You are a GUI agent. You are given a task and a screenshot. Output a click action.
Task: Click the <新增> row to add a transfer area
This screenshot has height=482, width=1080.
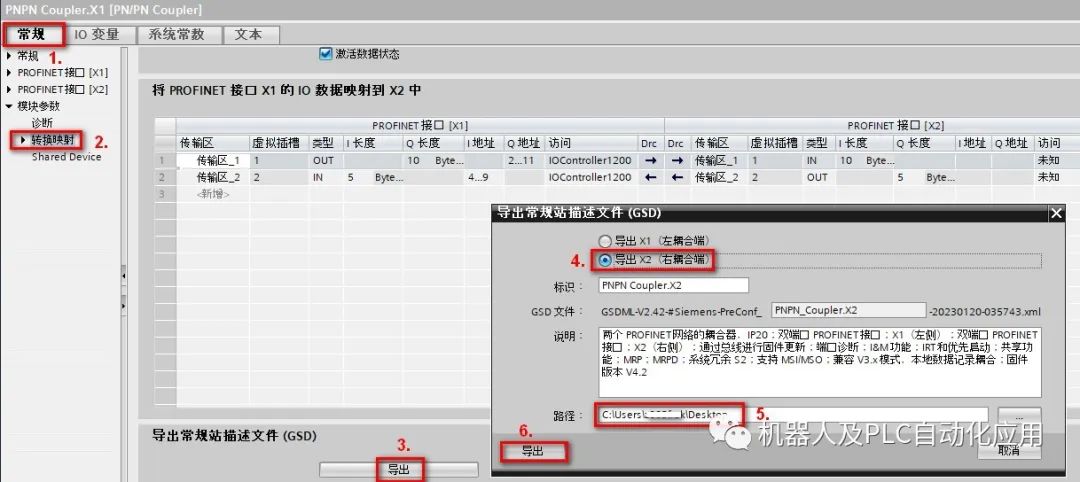click(x=213, y=194)
